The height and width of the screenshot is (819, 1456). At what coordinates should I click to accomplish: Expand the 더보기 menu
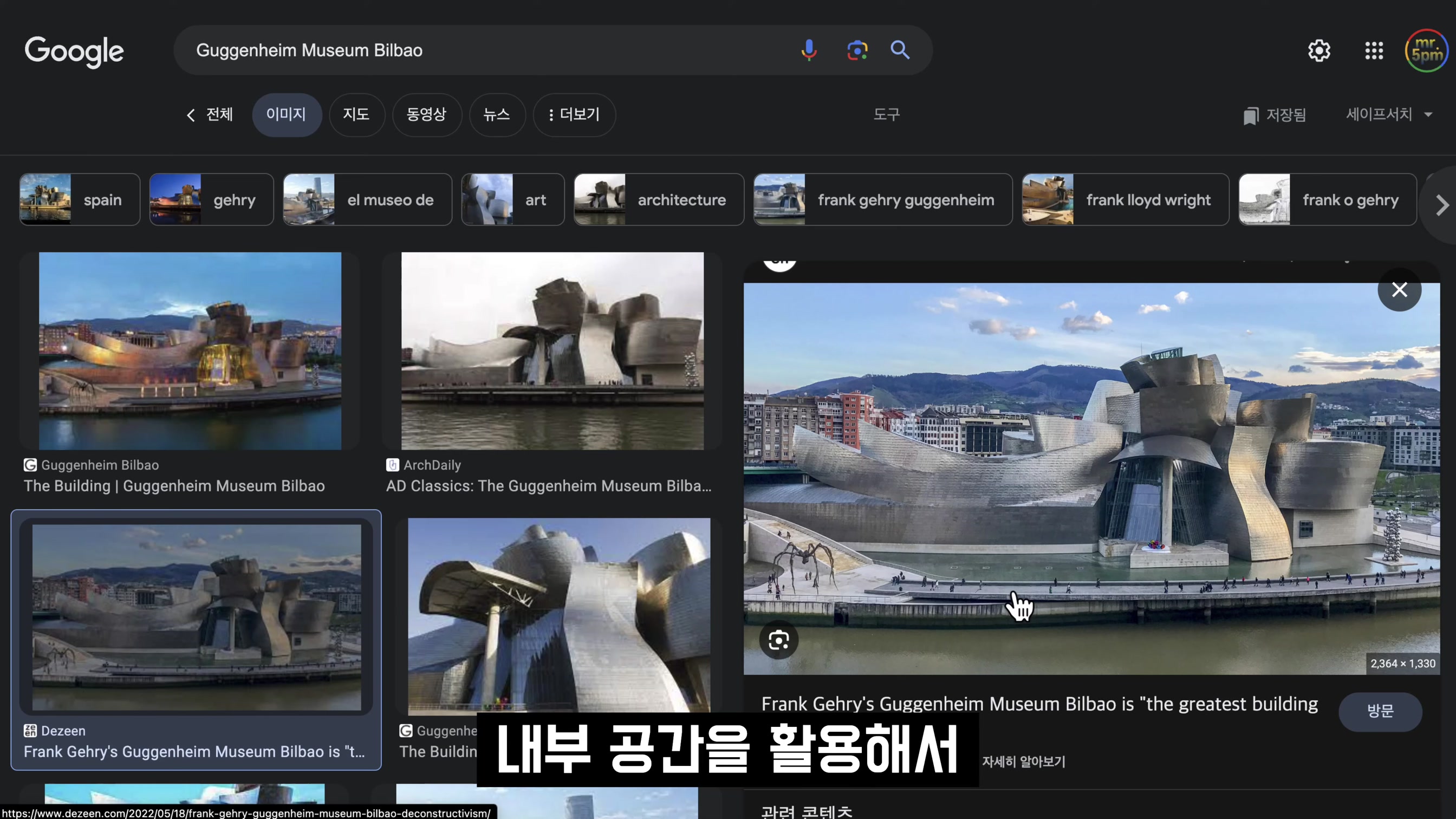click(574, 115)
